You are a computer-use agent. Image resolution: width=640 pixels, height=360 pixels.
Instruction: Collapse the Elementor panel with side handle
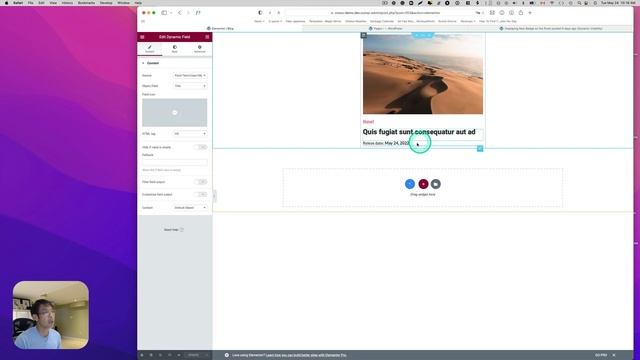click(215, 196)
